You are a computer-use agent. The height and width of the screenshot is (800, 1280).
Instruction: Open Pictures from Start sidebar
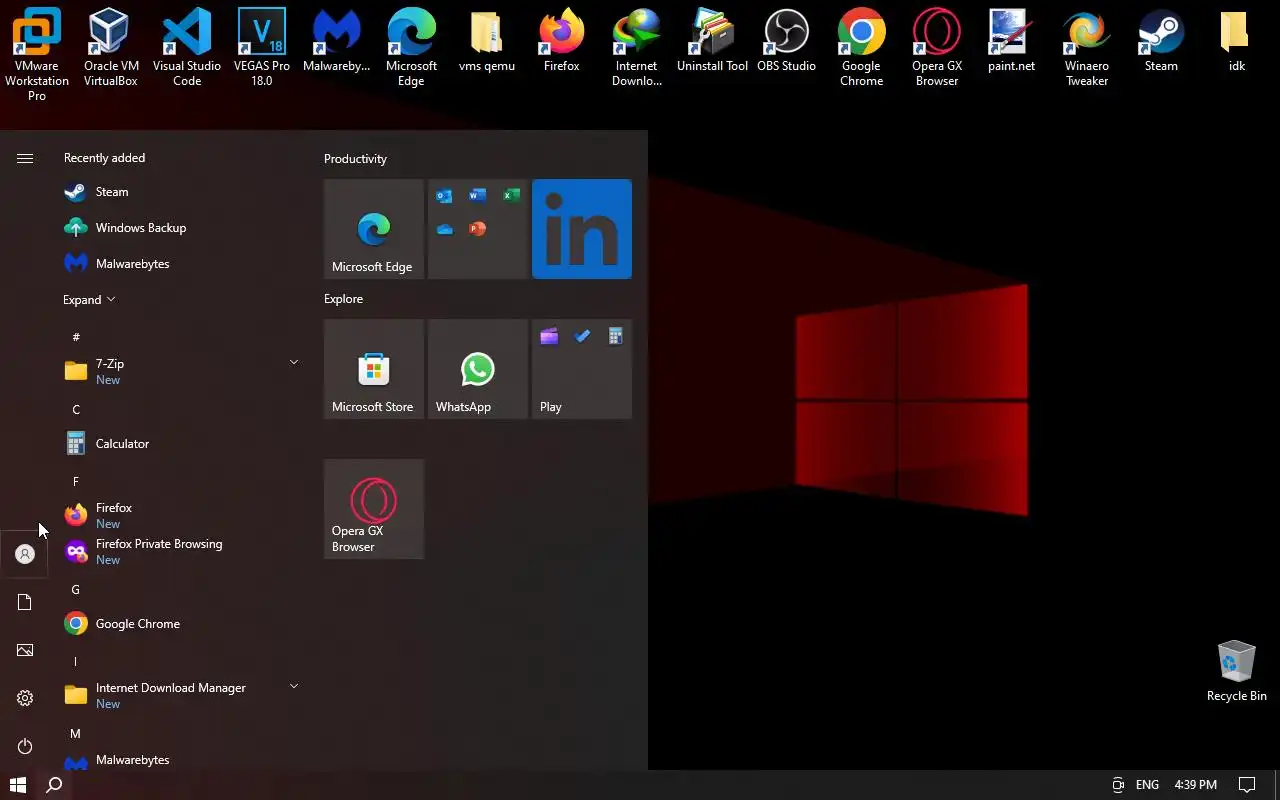click(x=25, y=650)
